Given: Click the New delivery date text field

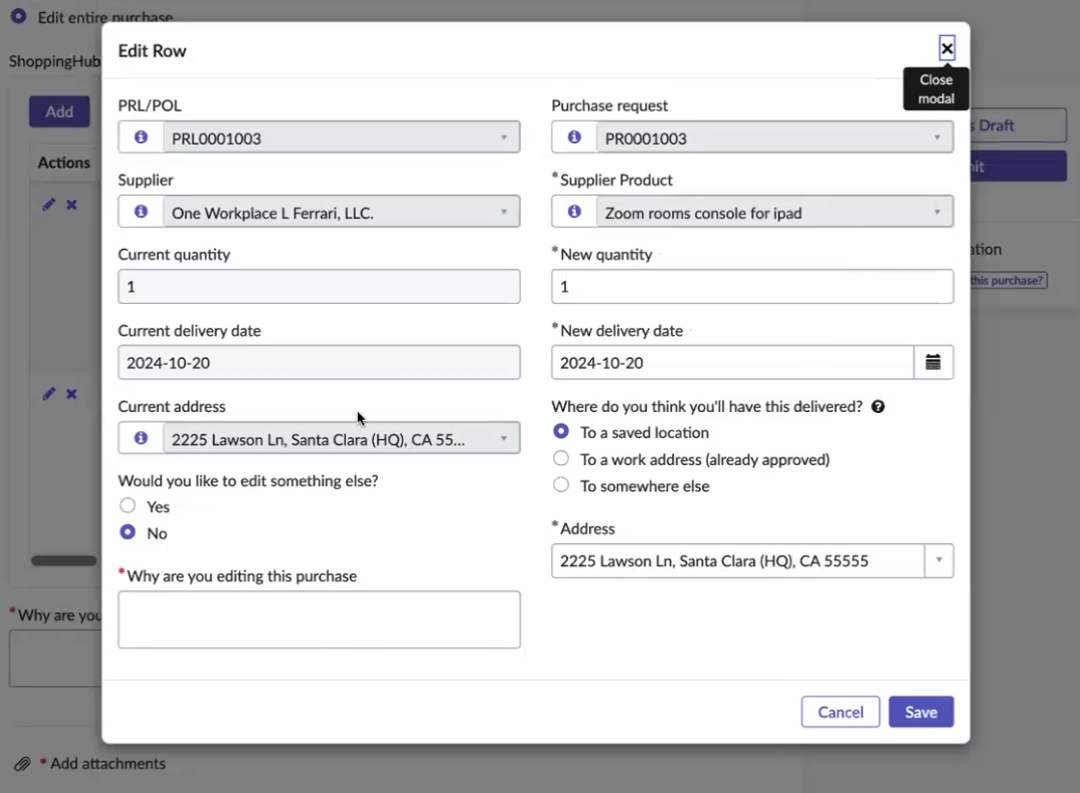Looking at the screenshot, I should pyautogui.click(x=733, y=362).
